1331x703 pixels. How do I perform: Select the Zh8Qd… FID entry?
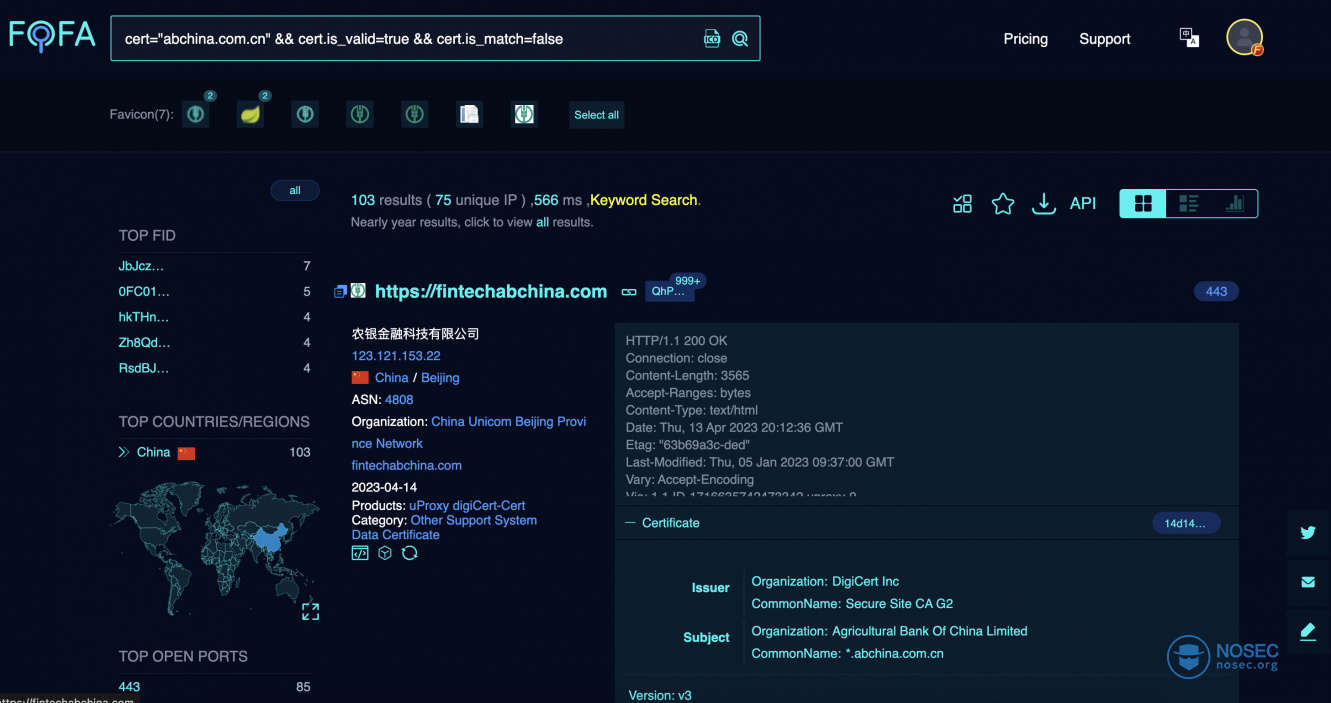pyautogui.click(x=144, y=343)
